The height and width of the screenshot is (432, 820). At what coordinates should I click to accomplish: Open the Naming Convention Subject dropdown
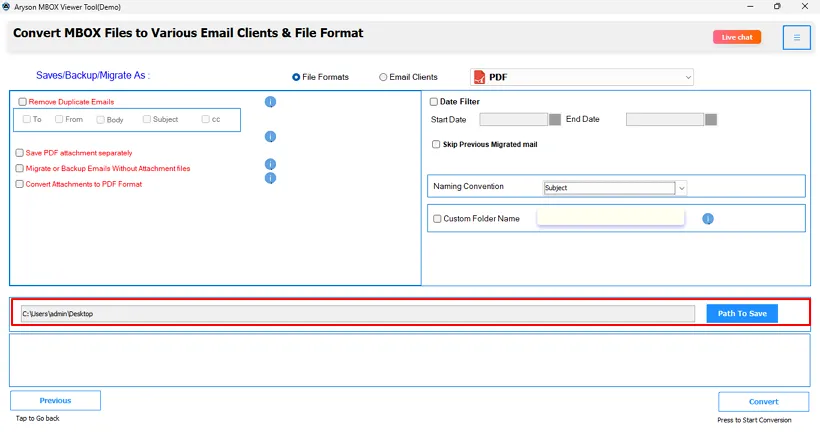(615, 188)
